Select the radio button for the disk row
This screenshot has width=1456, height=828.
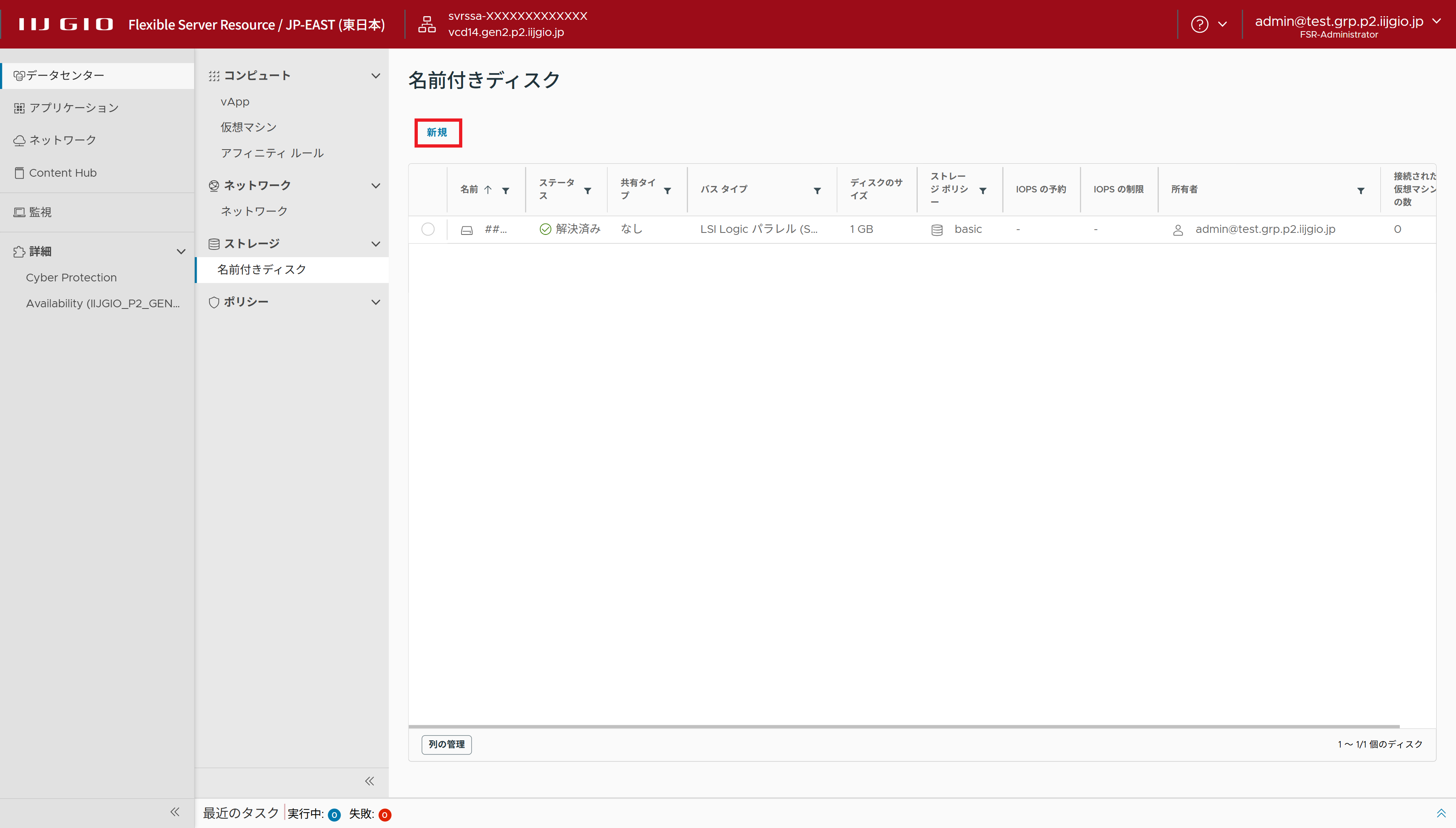click(428, 229)
